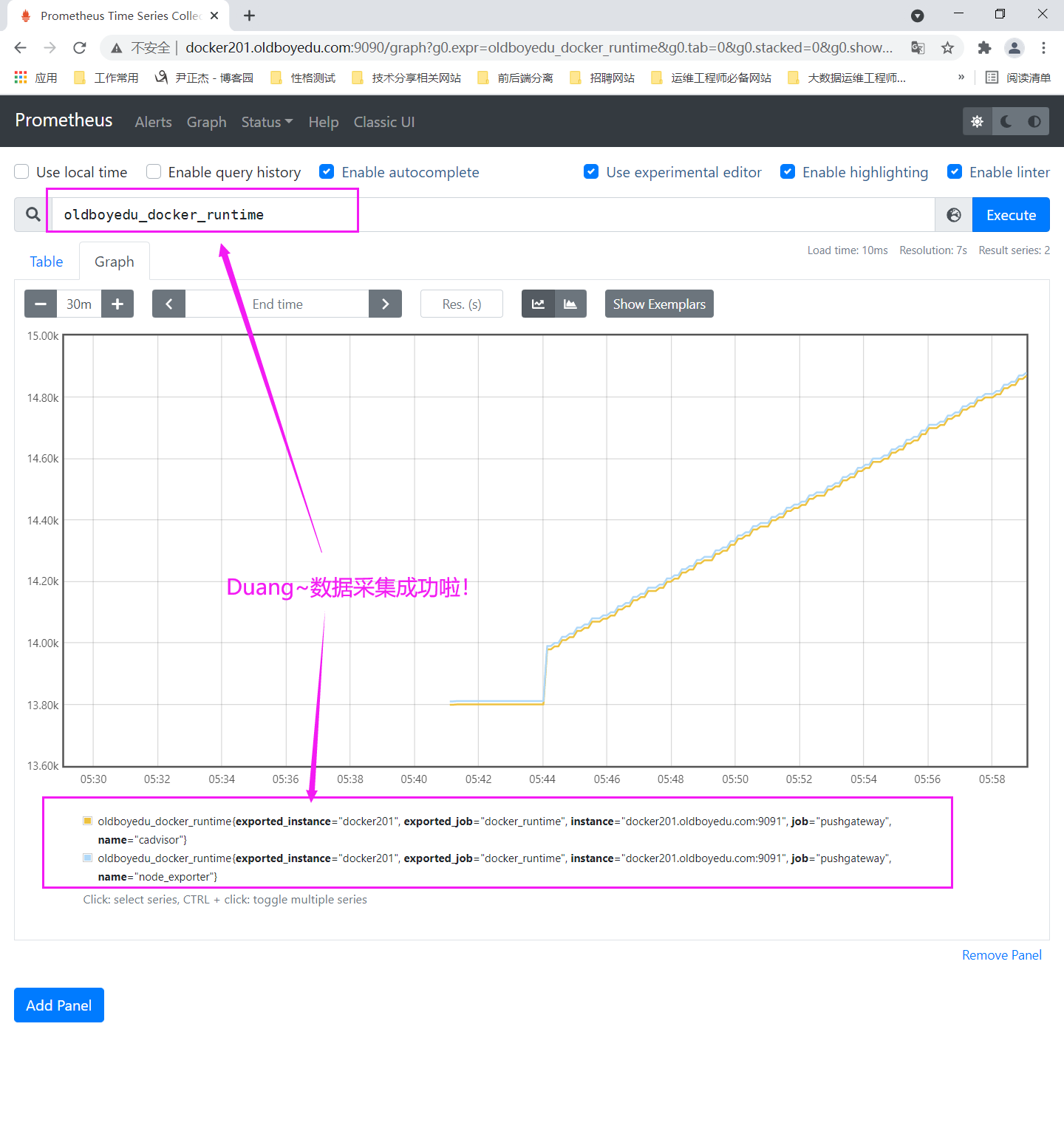
Task: Uncheck the Enable linter checkbox
Action: point(955,171)
